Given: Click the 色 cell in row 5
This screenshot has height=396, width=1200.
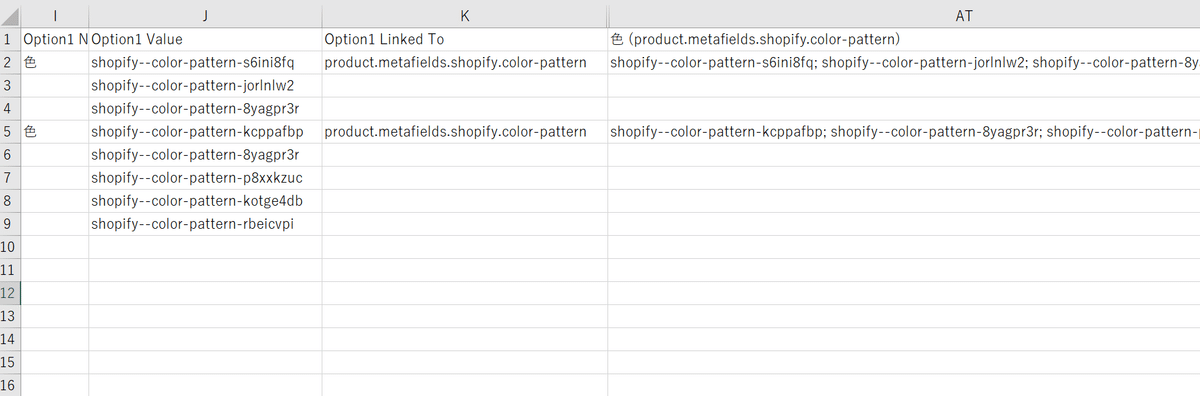Looking at the screenshot, I should [55, 132].
